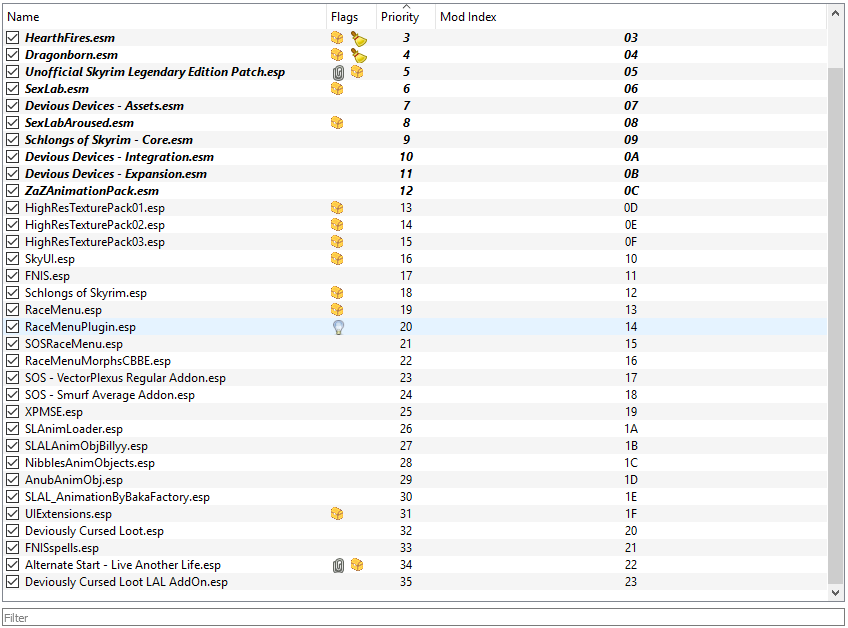
Task: Click the scrollbar down arrow
Action: (836, 592)
